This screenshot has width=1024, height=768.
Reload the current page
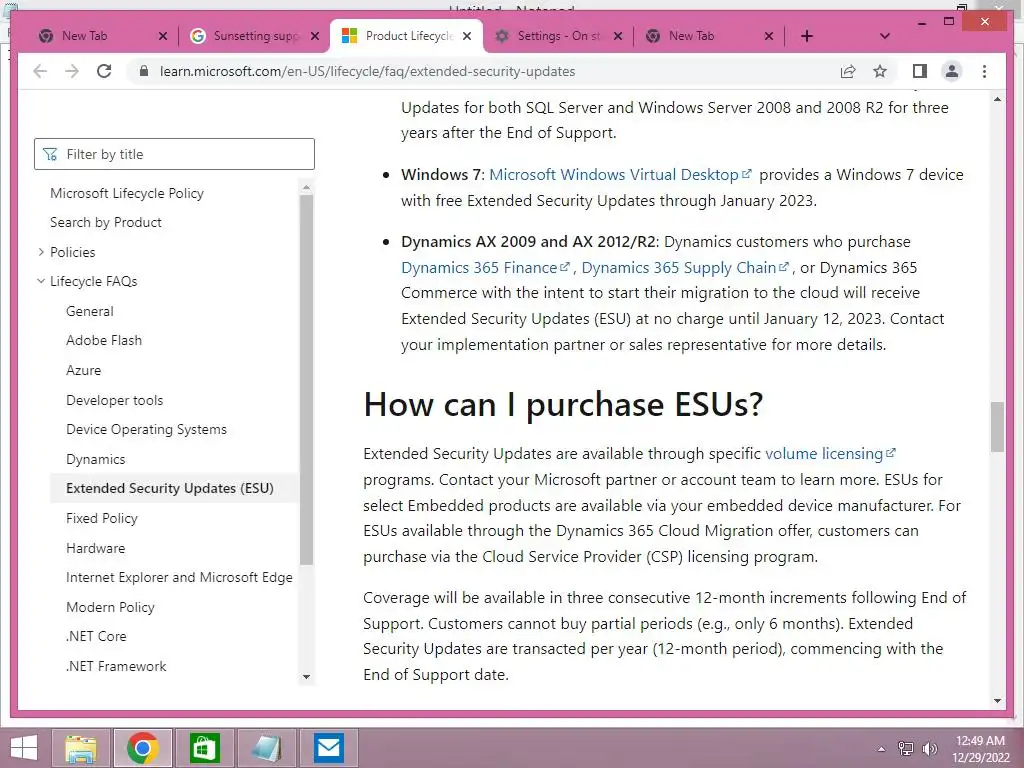pyautogui.click(x=104, y=71)
